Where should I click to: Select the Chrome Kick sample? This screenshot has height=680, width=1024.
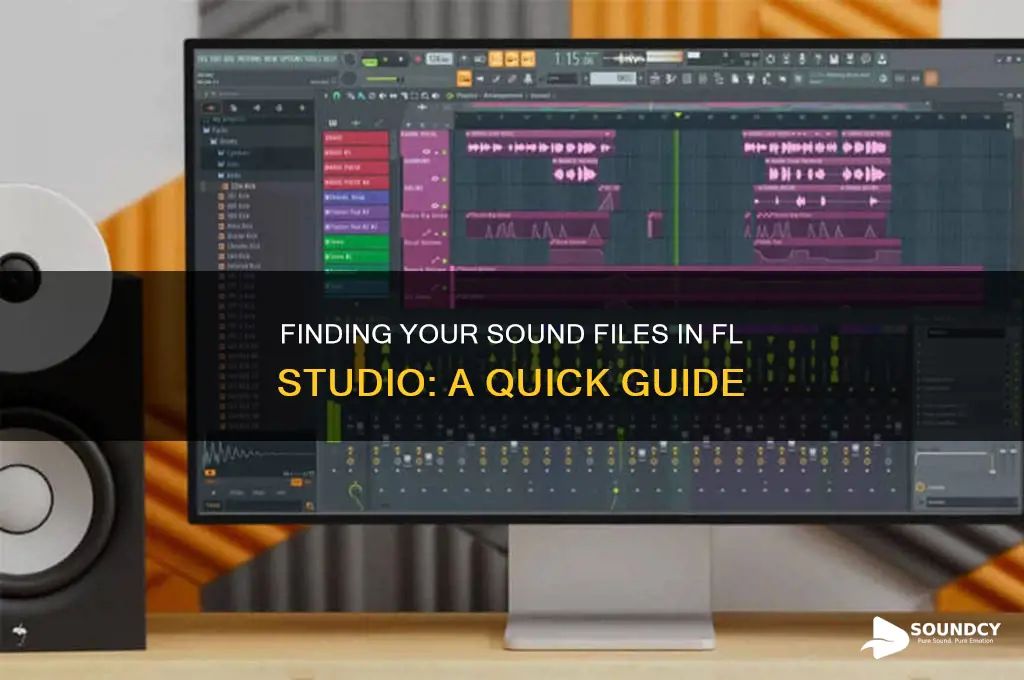pos(239,246)
